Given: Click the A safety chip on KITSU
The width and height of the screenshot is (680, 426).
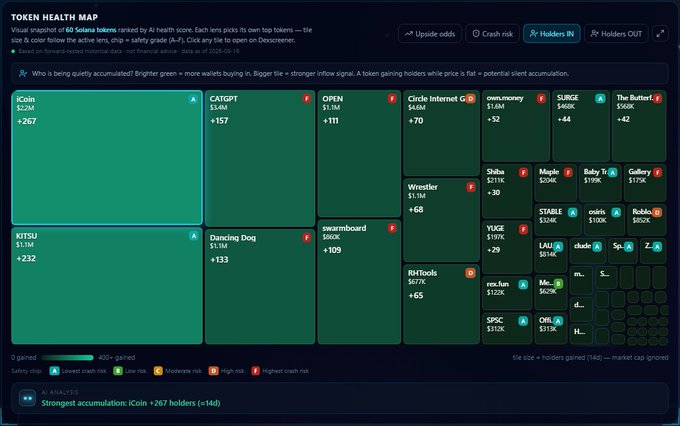Looking at the screenshot, I should click(193, 236).
